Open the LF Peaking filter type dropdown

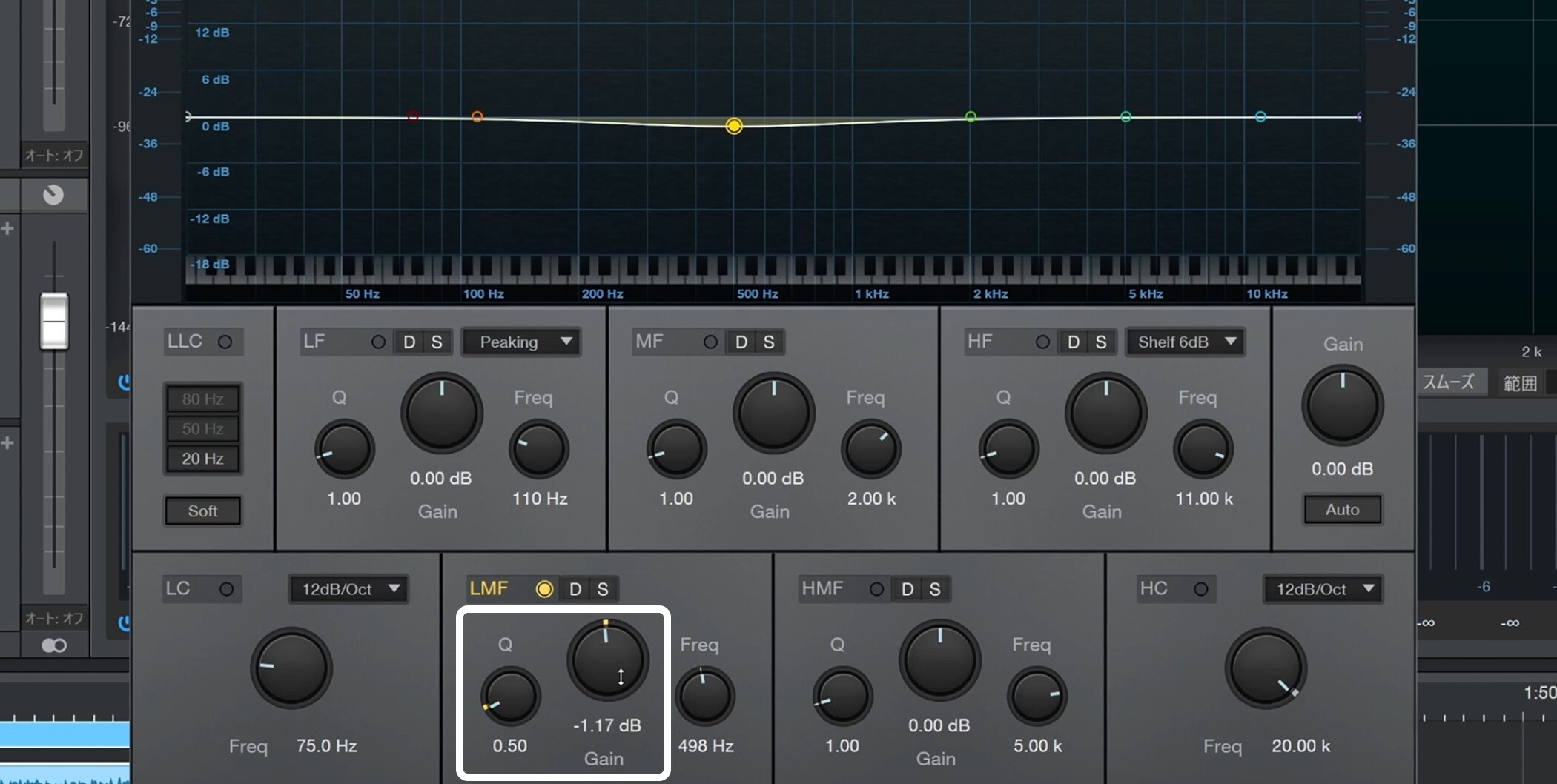(520, 342)
